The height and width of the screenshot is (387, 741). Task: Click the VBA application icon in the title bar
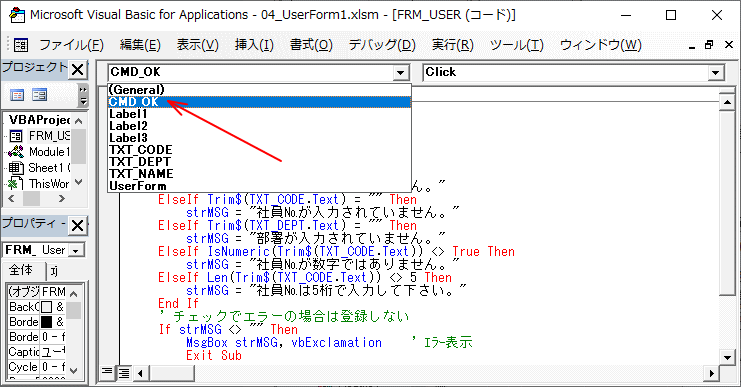(x=17, y=15)
